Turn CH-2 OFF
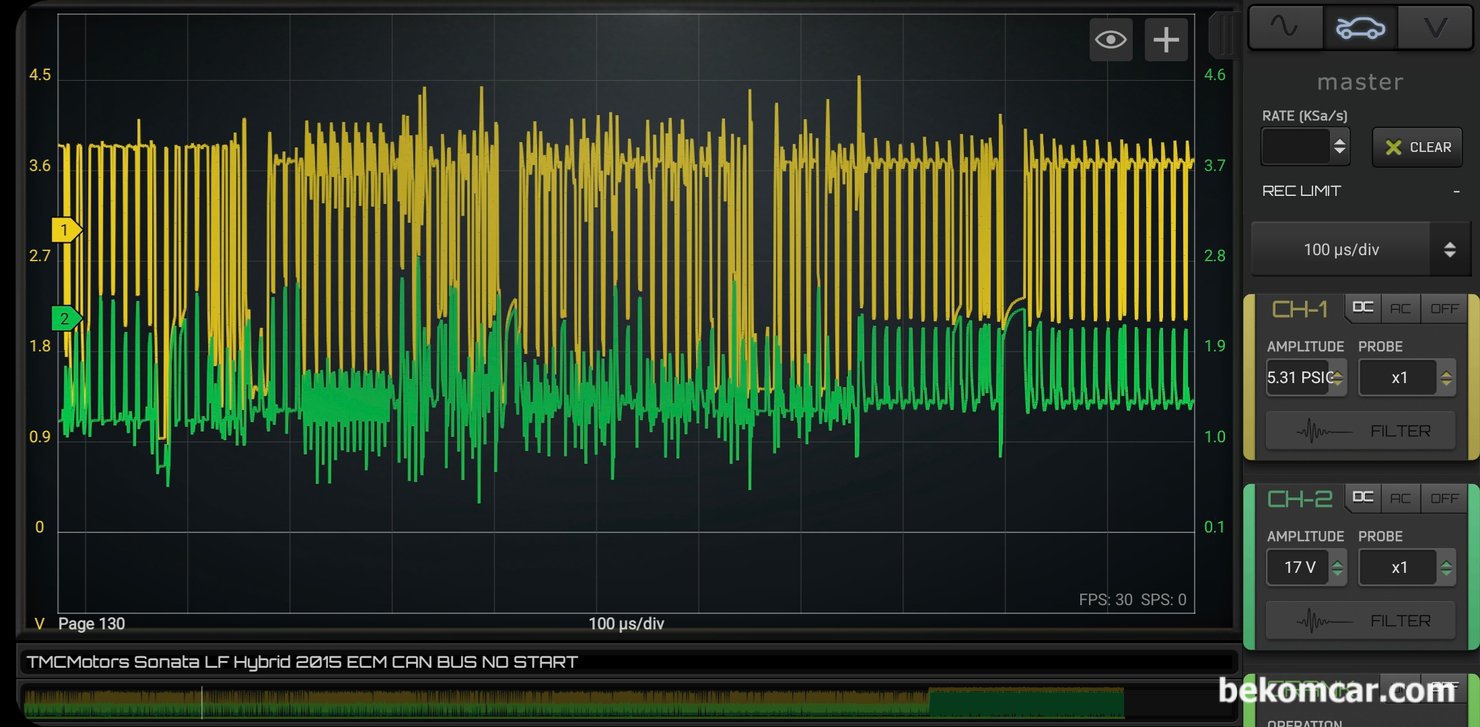This screenshot has height=727, width=1480. click(x=1444, y=498)
